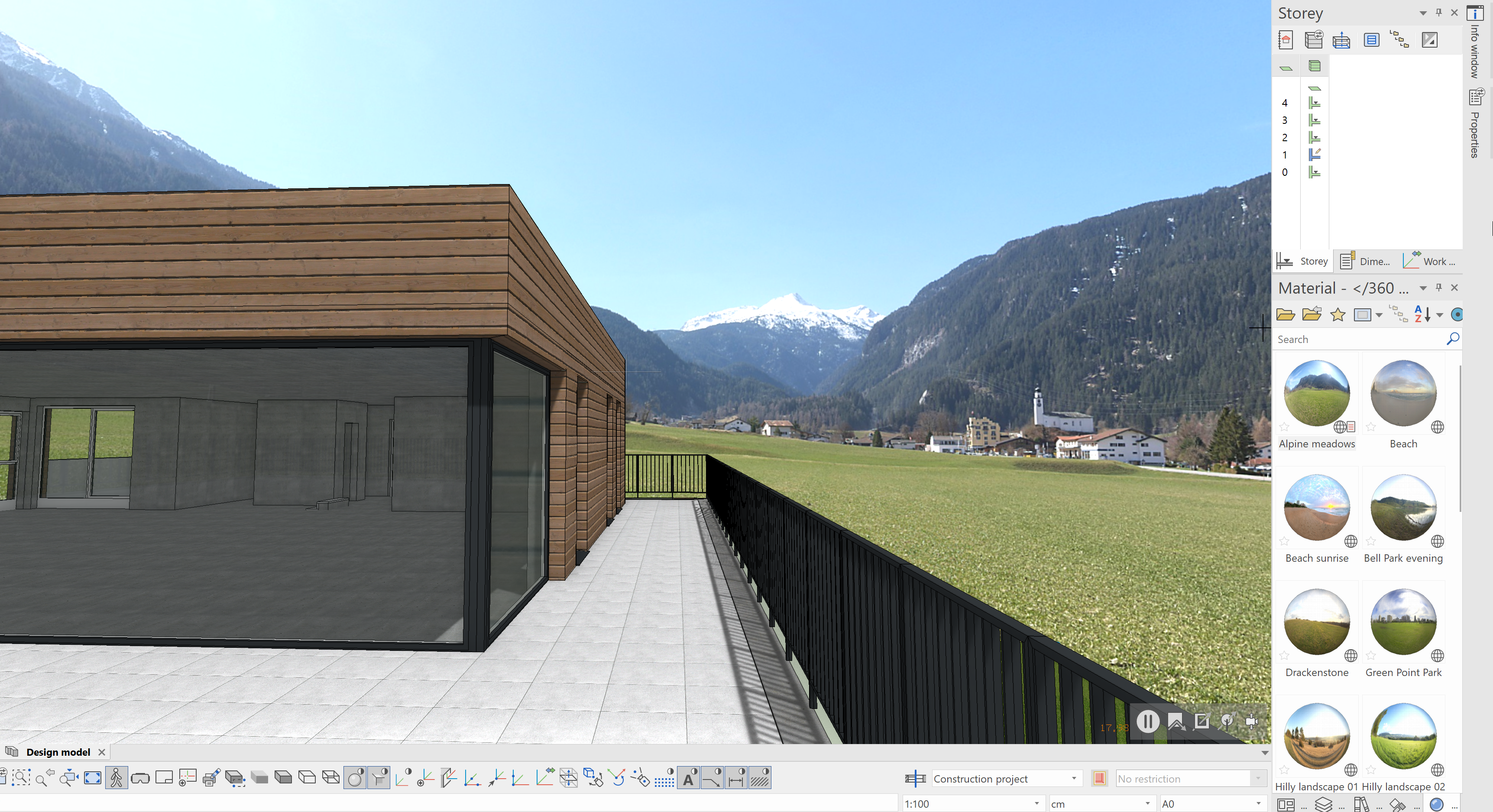1493x812 pixels.
Task: Open the Properties side tab
Action: tap(1476, 123)
